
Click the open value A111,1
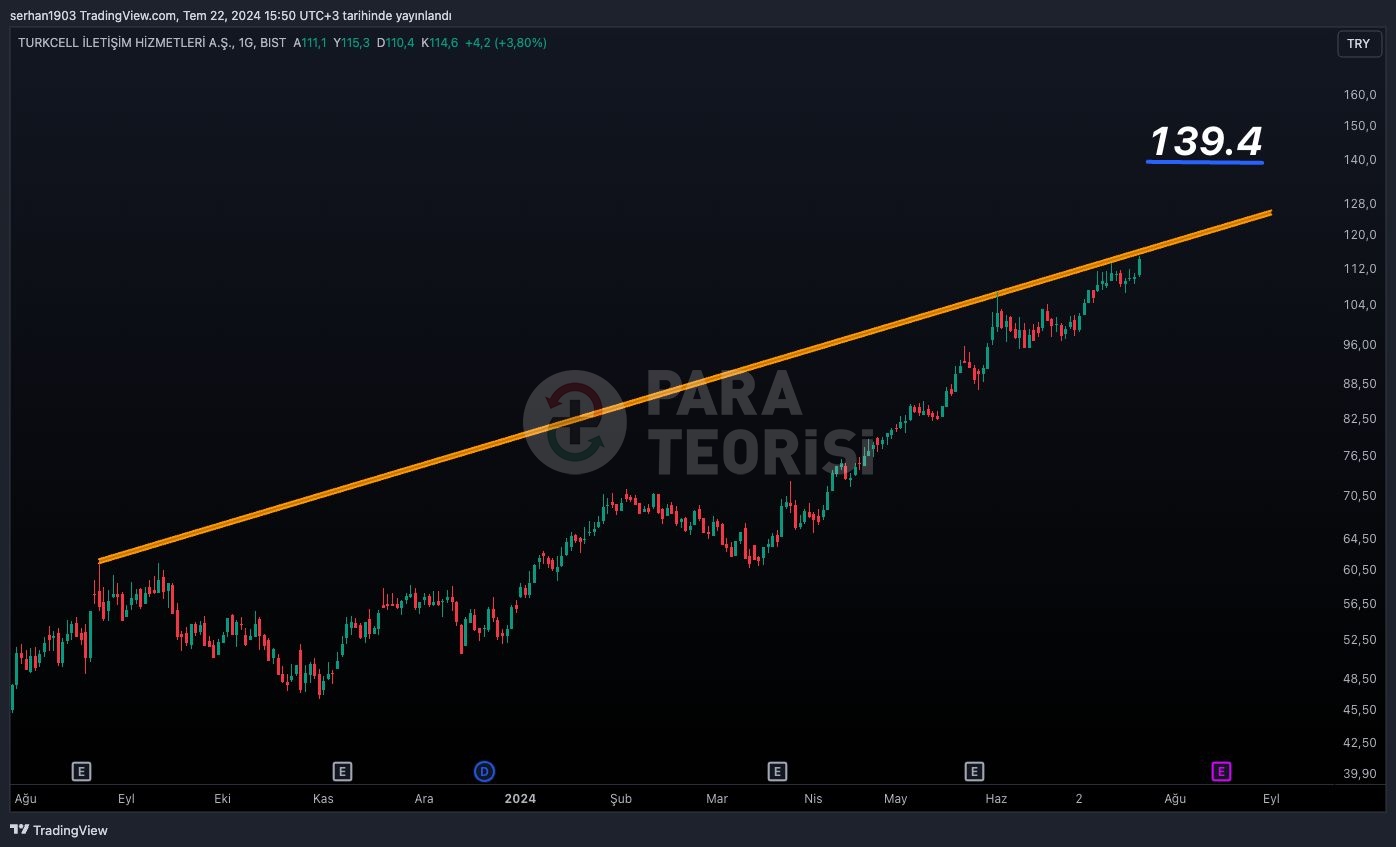[x=310, y=43]
